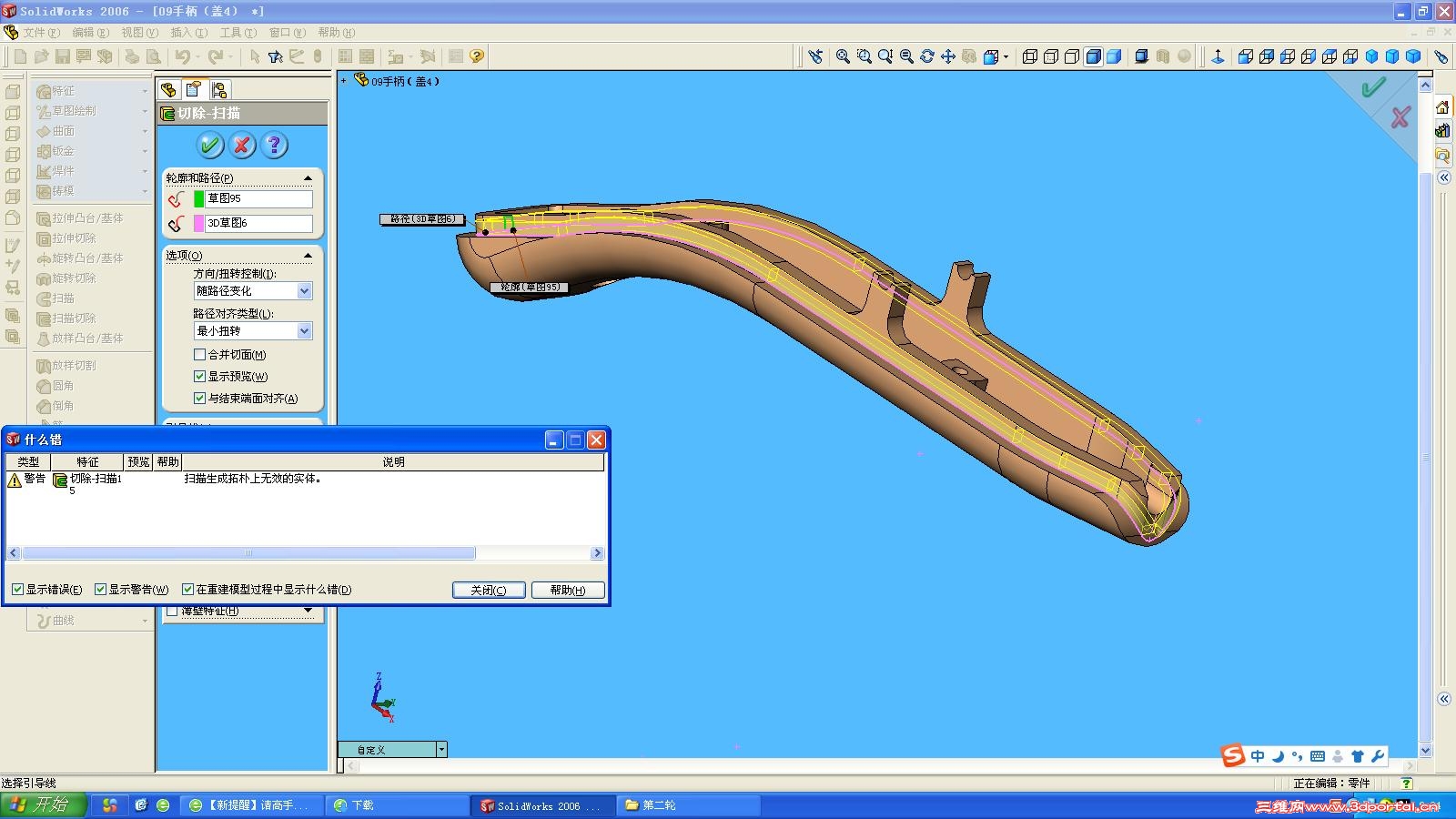Image resolution: width=1456 pixels, height=819 pixels.
Task: Open the 窗口 menu
Action: (x=288, y=33)
